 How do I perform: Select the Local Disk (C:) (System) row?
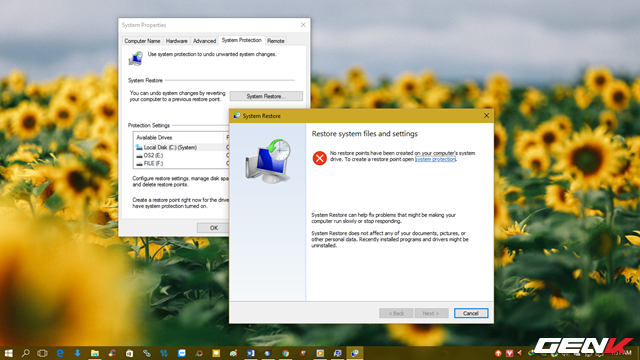(x=182, y=147)
